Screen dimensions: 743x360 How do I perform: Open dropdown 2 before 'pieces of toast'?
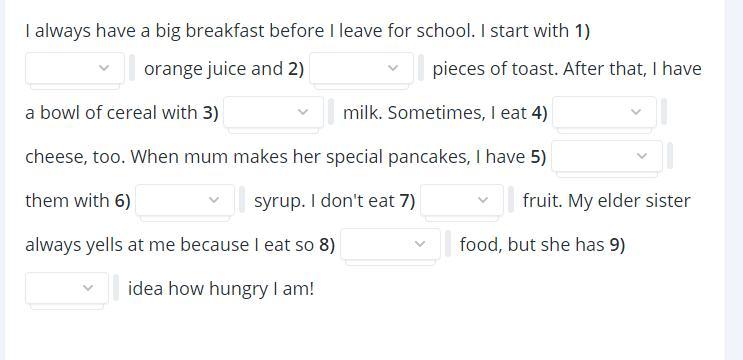click(362, 68)
